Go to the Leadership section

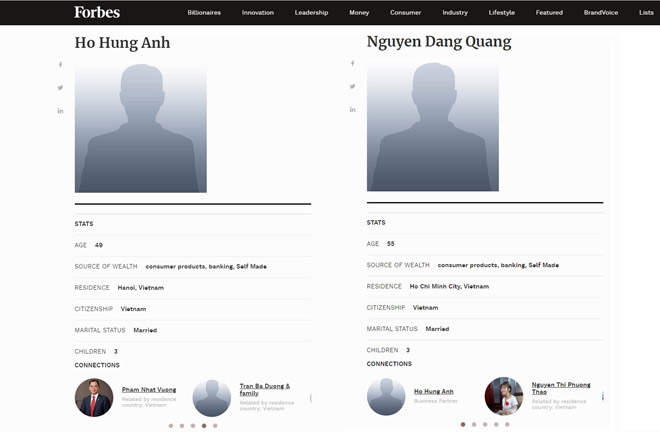pos(311,13)
